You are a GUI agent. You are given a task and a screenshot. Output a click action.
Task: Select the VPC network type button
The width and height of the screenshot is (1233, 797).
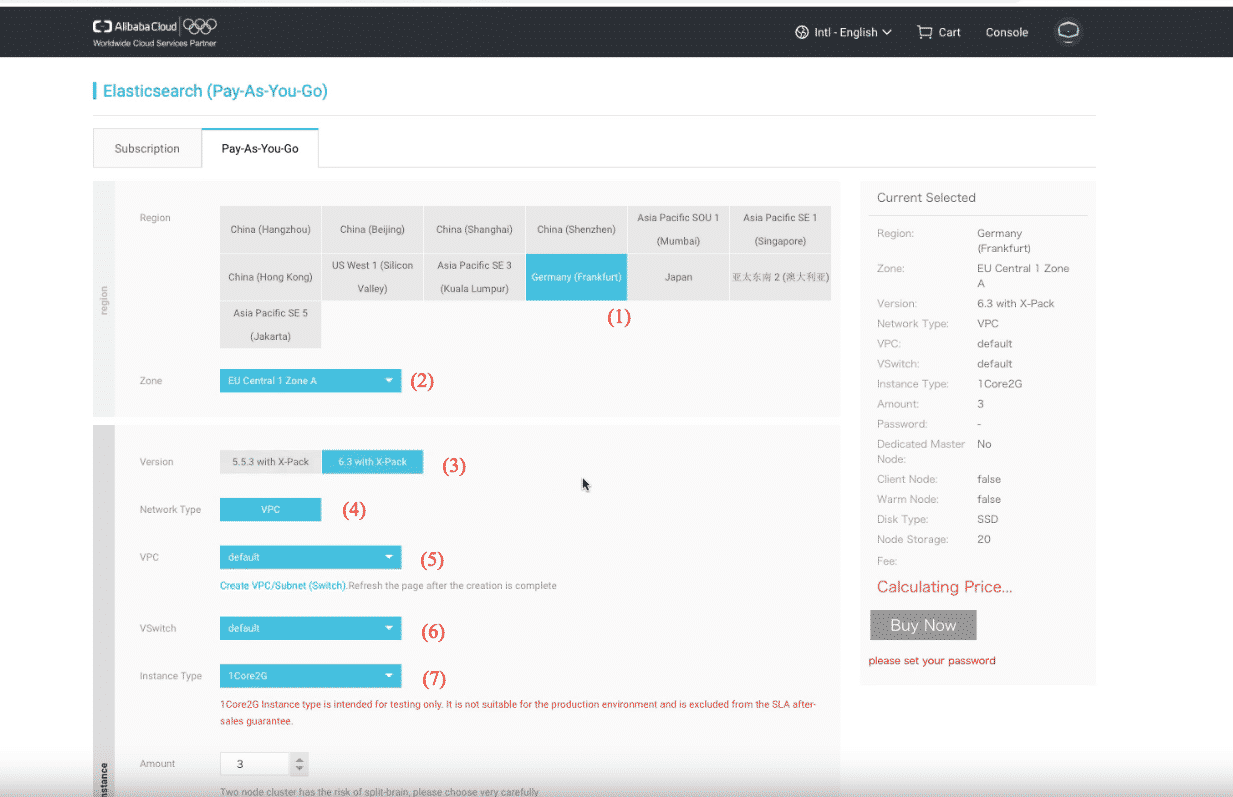270,509
